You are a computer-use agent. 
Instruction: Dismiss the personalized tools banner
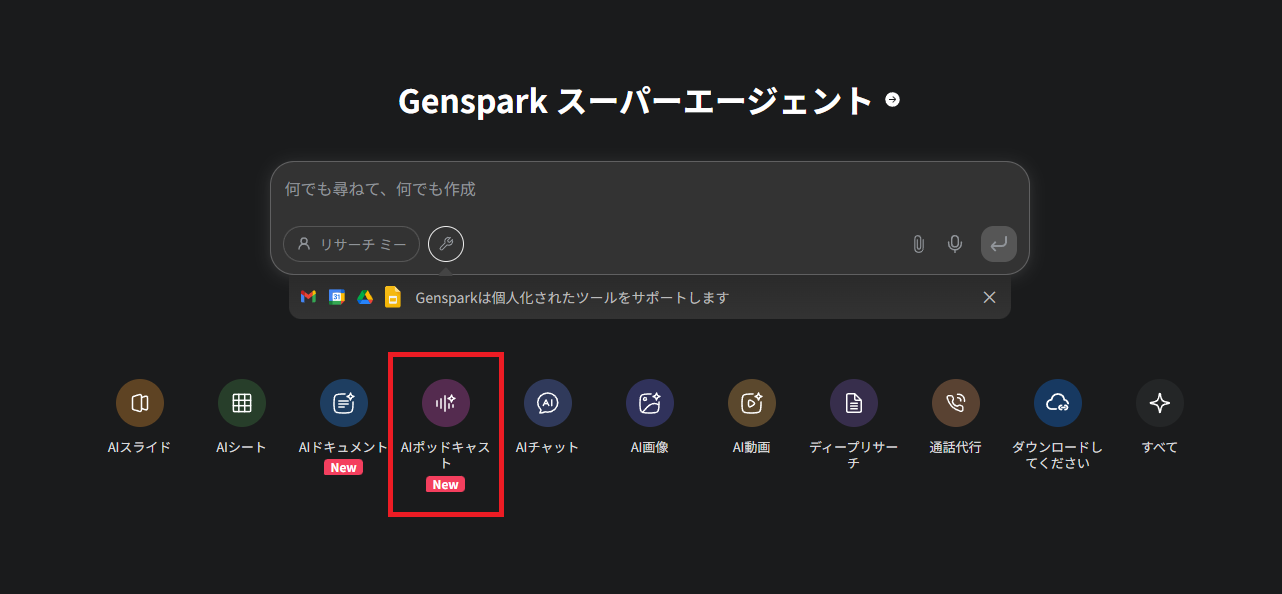pyautogui.click(x=989, y=297)
